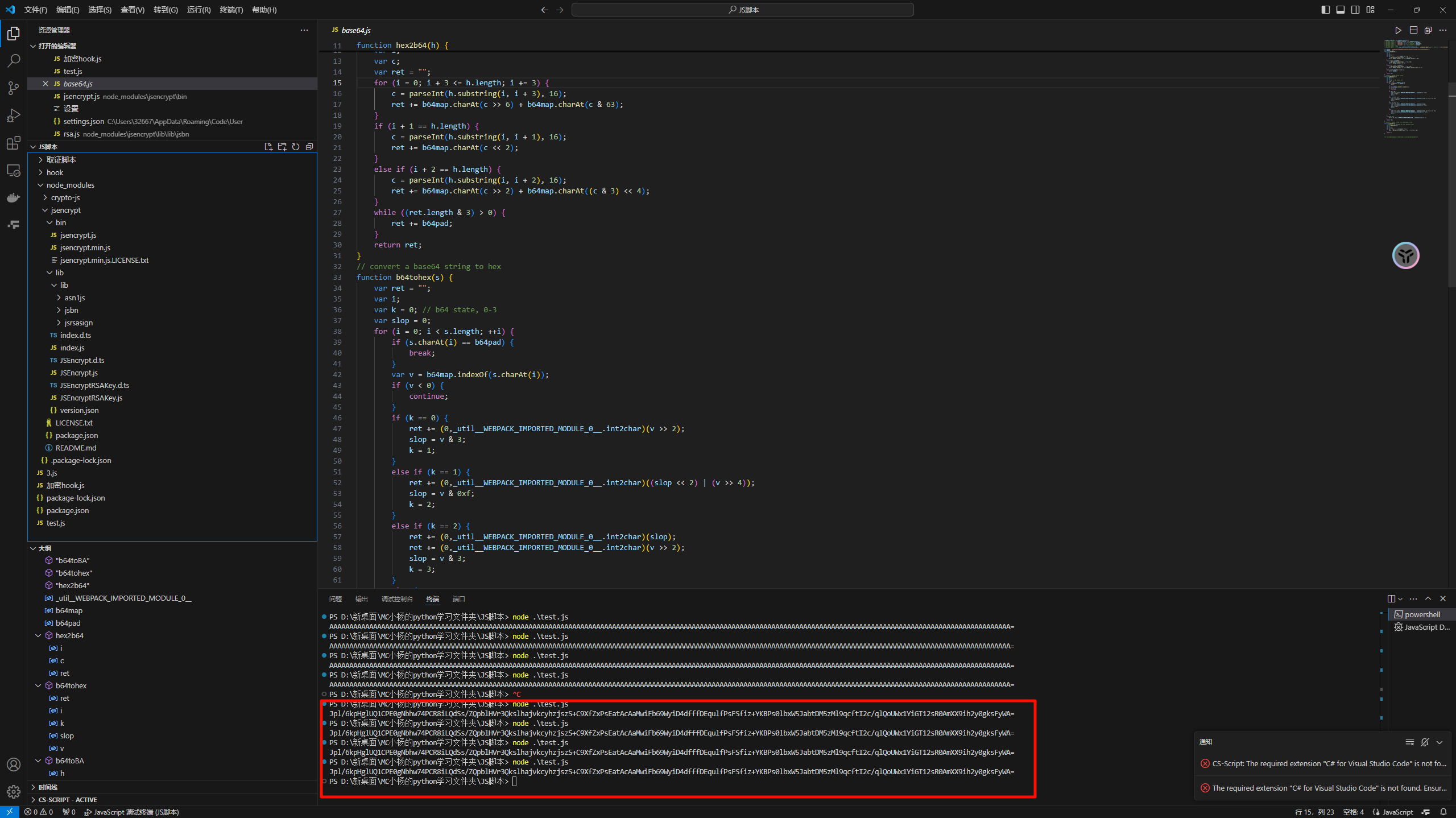This screenshot has width=1456, height=818.
Task: Open Run and Debug view
Action: tap(14, 115)
